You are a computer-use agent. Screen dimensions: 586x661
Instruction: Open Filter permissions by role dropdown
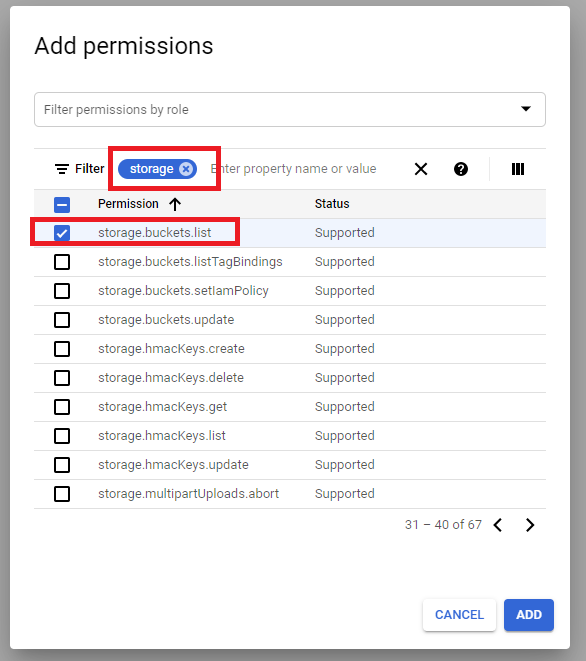[x=290, y=110]
